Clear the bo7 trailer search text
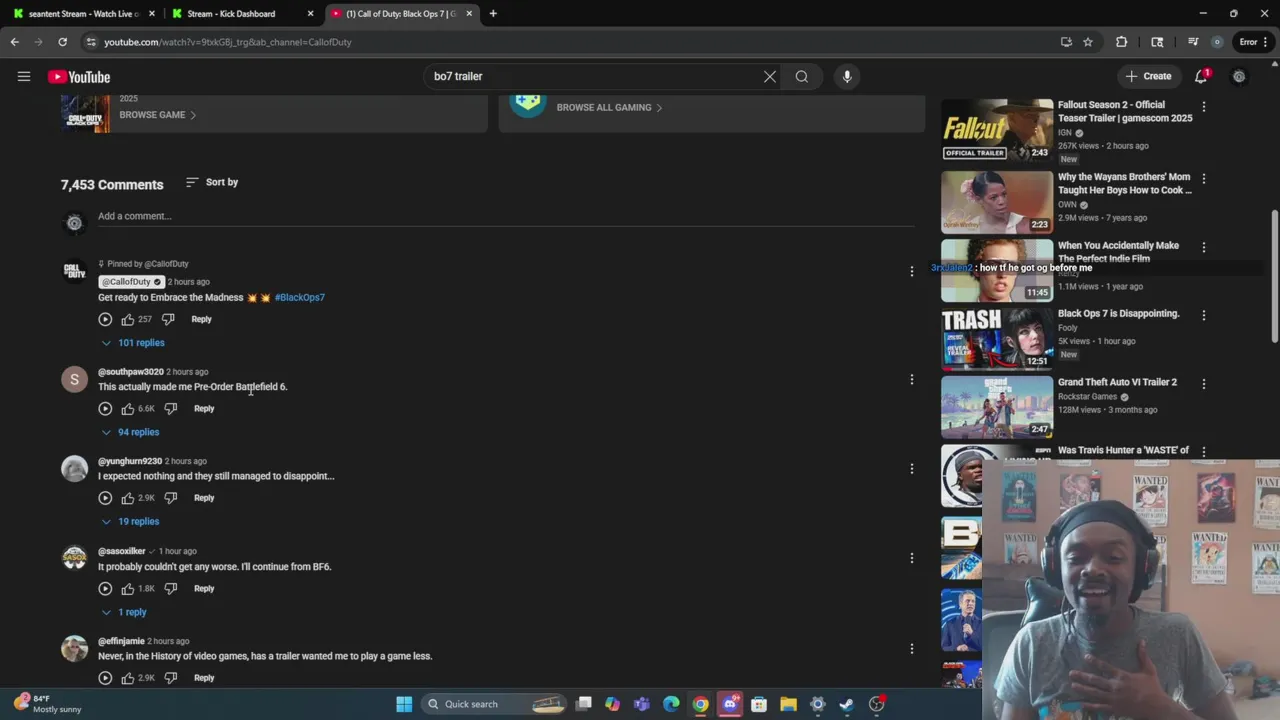Image resolution: width=1280 pixels, height=720 pixels. coord(770,76)
